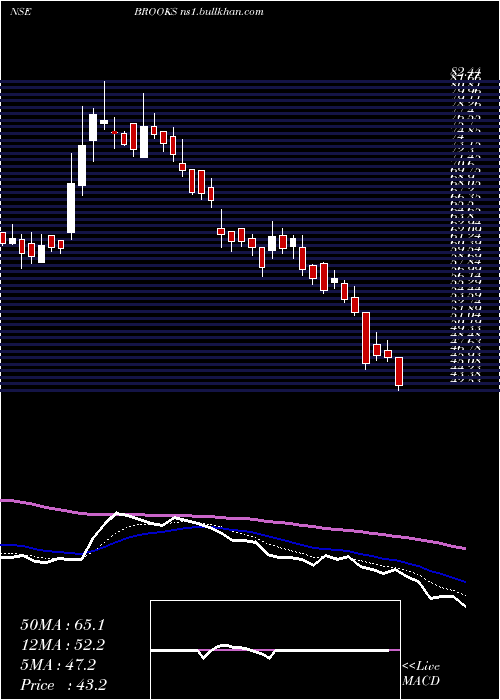Click the BROOKS ns1.bullkhan.com title
This screenshot has width=500, height=700.
pyautogui.click(x=199, y=12)
